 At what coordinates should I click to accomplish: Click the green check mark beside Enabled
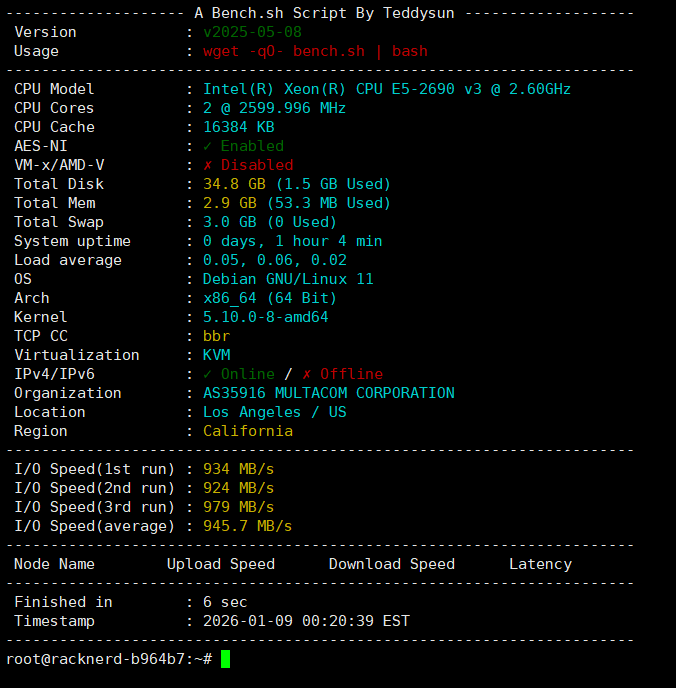(207, 146)
